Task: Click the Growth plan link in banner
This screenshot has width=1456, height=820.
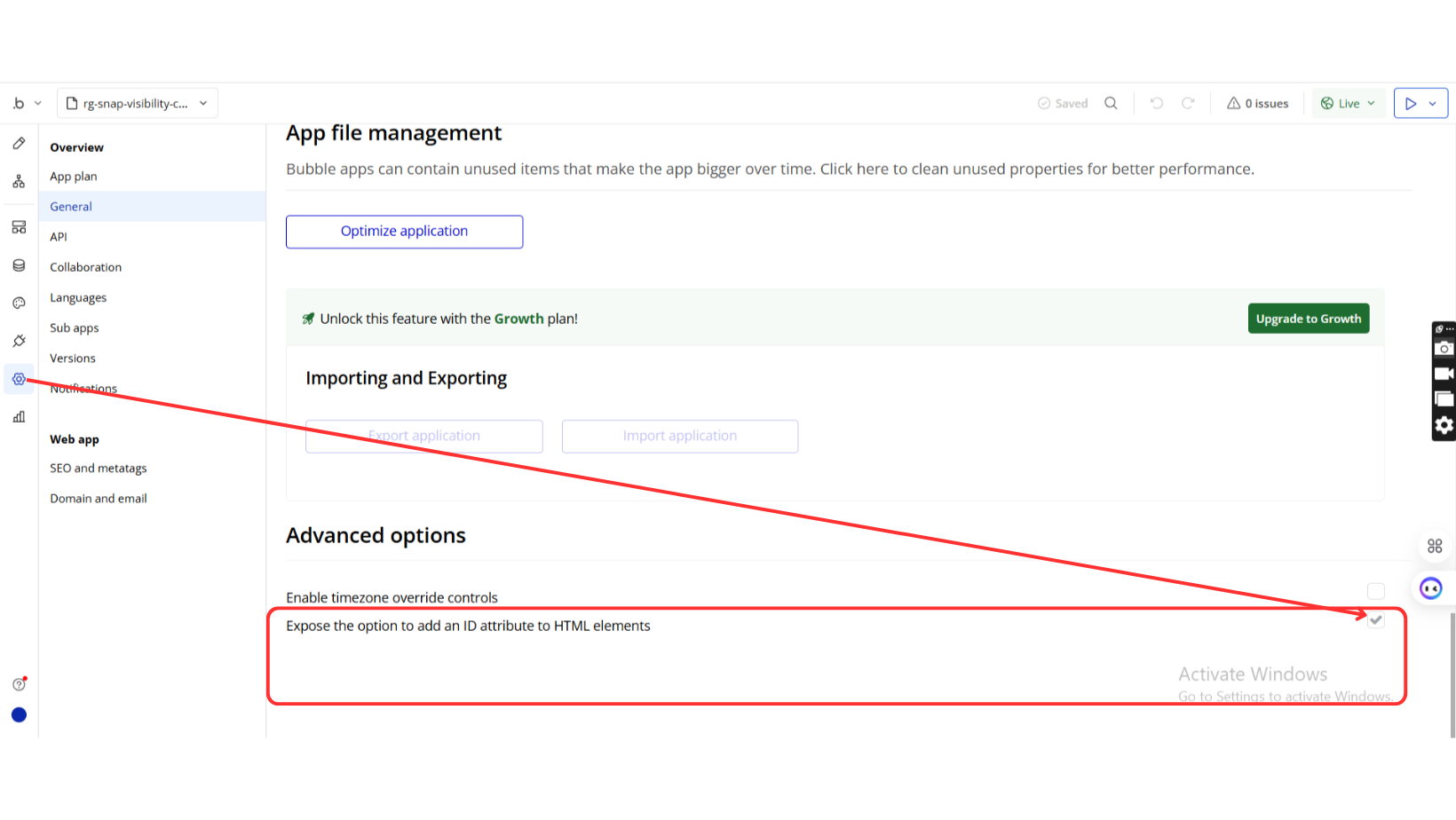Action: 518,319
